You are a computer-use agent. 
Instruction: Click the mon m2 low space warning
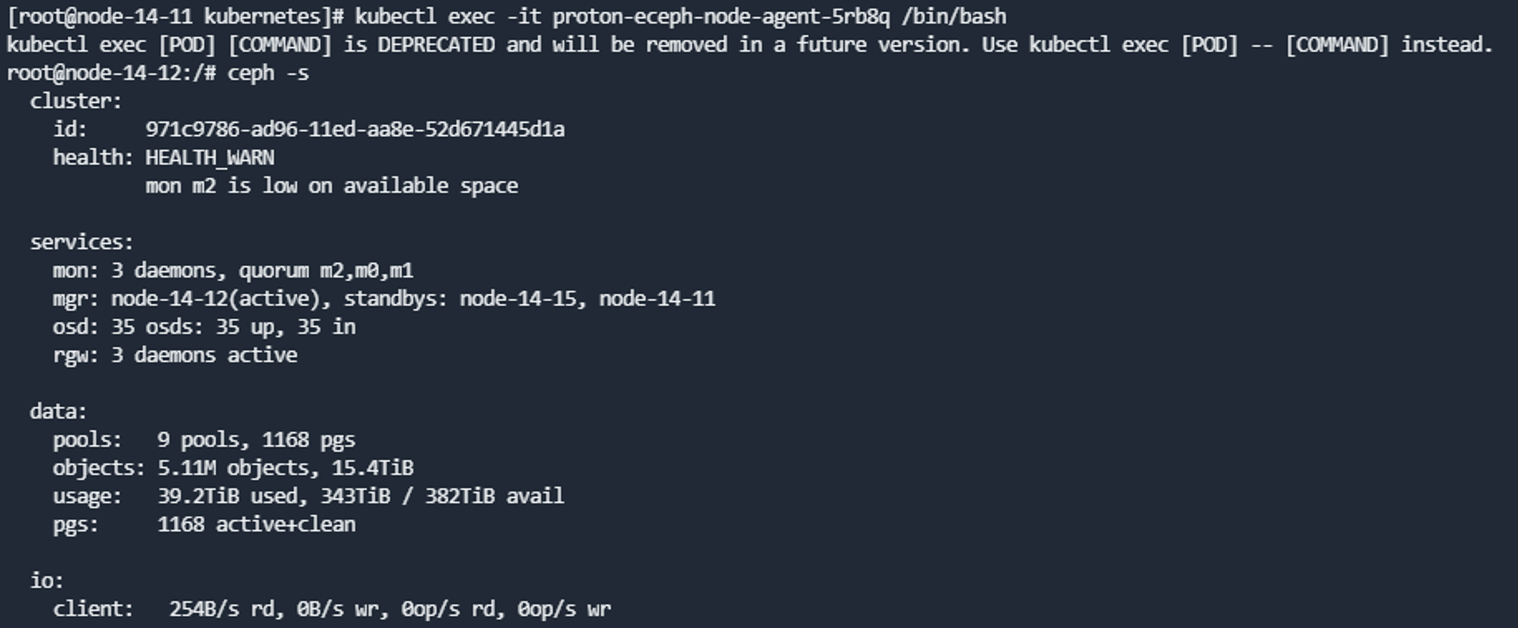(x=332, y=186)
